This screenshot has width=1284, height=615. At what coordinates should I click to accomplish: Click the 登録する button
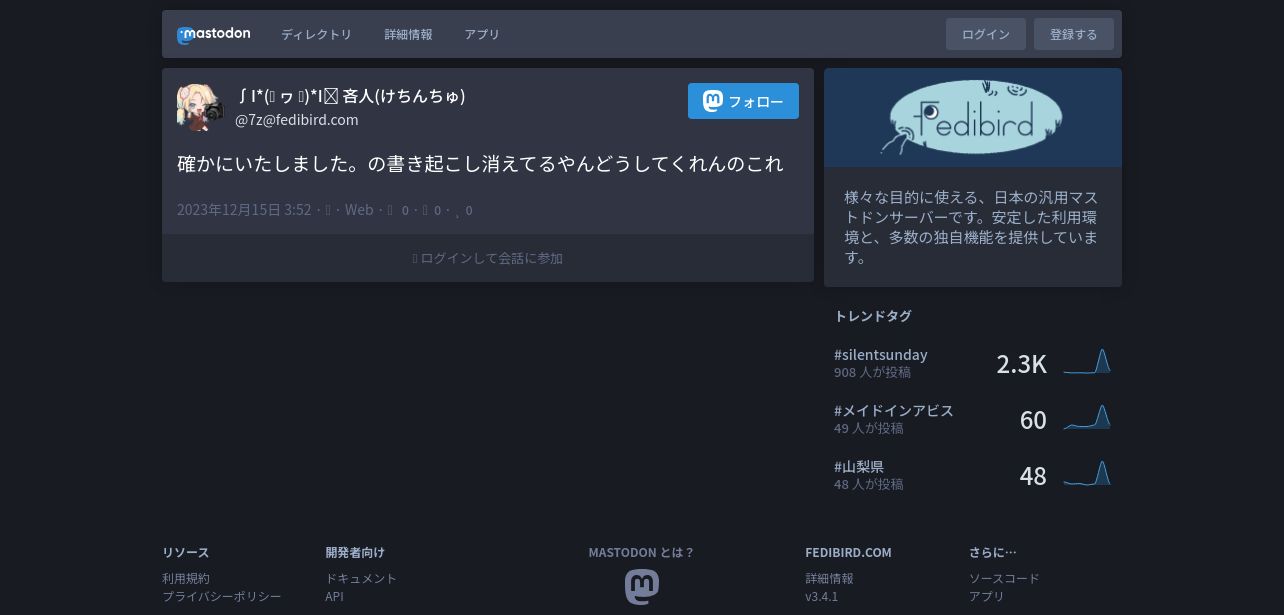point(1074,34)
